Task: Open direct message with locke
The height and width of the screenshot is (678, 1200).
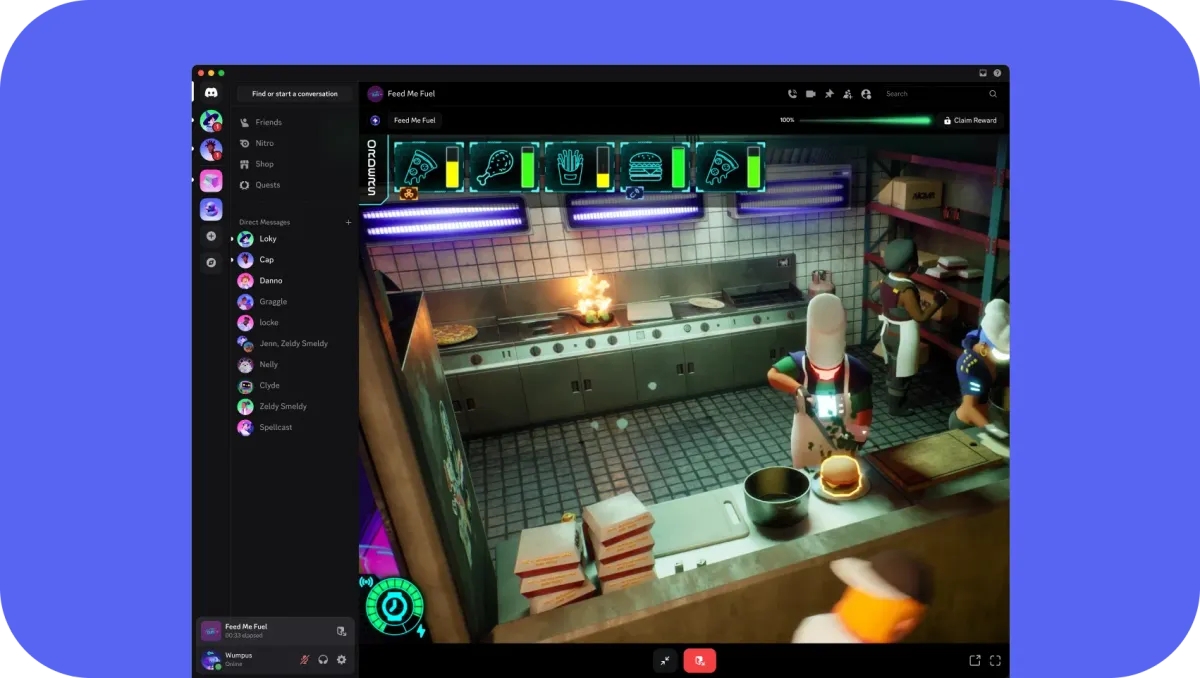Action: point(295,322)
